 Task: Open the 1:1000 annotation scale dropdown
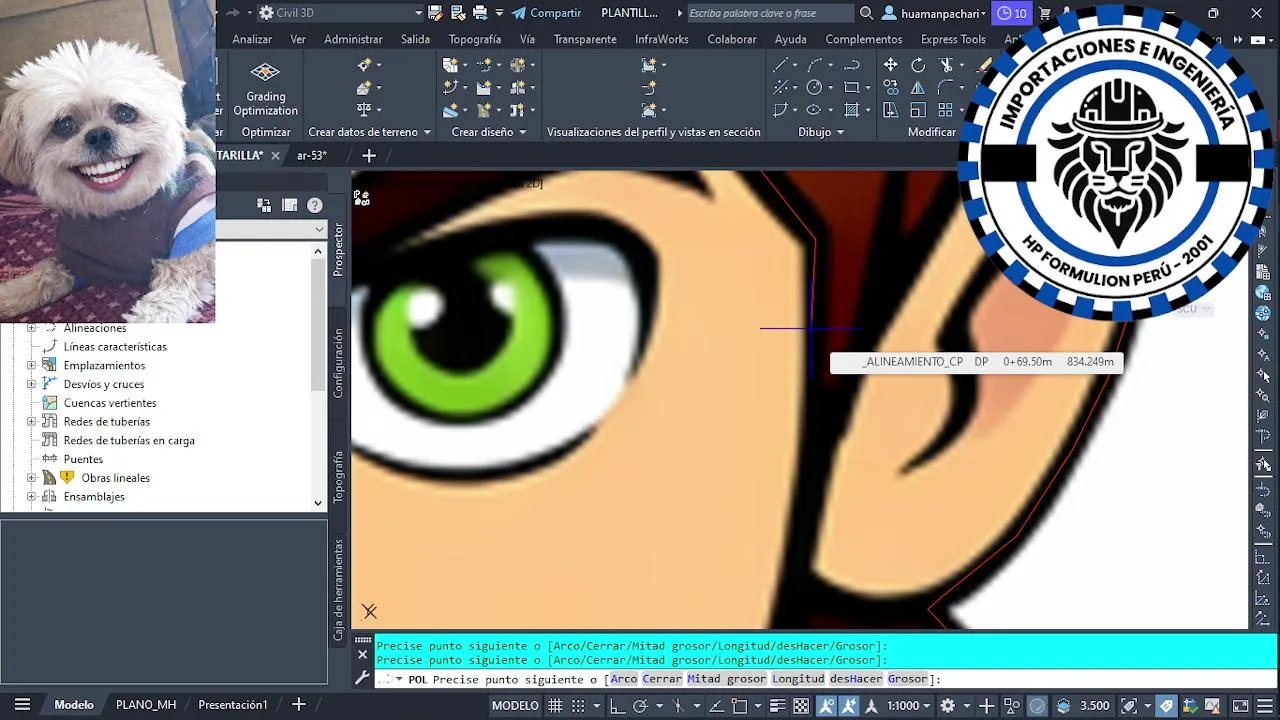908,705
